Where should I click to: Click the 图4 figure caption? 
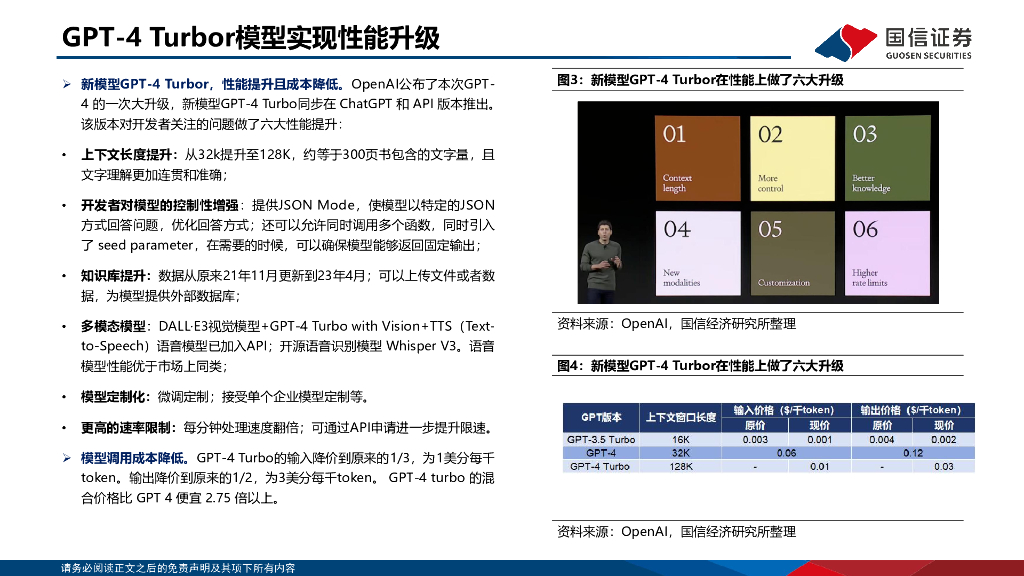point(700,366)
